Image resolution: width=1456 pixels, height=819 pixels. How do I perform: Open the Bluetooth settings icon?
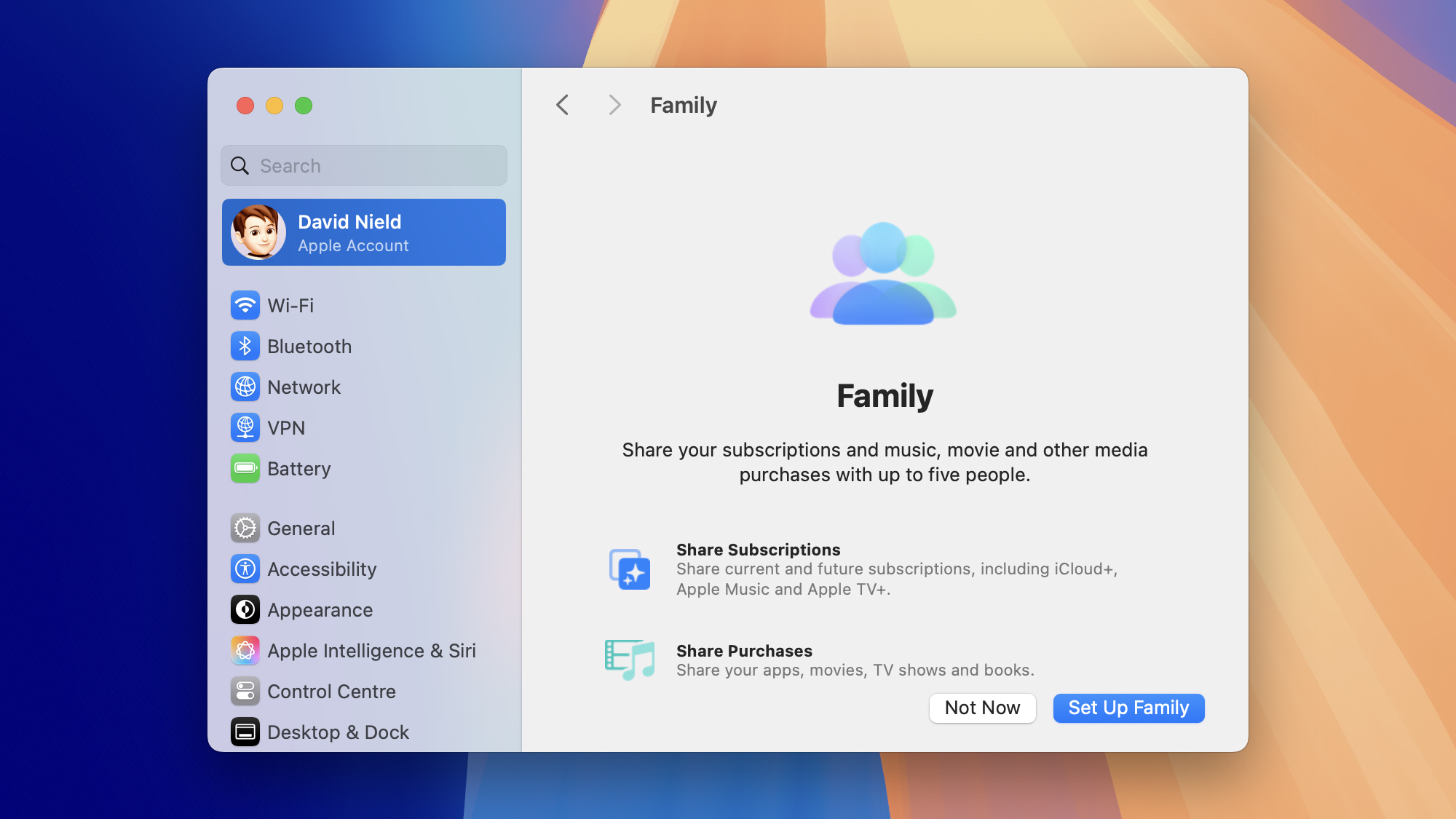click(245, 346)
